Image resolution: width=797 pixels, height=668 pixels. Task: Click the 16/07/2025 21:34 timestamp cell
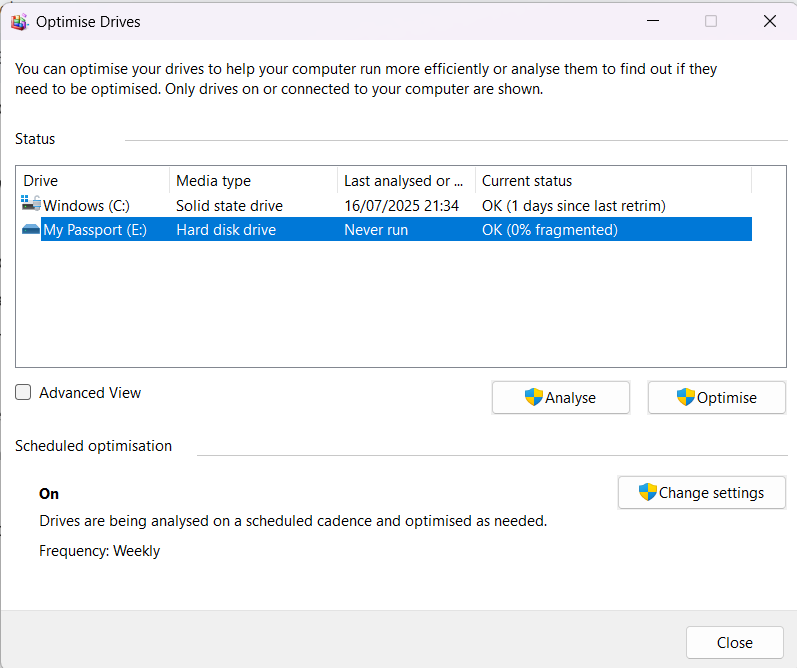(x=401, y=206)
